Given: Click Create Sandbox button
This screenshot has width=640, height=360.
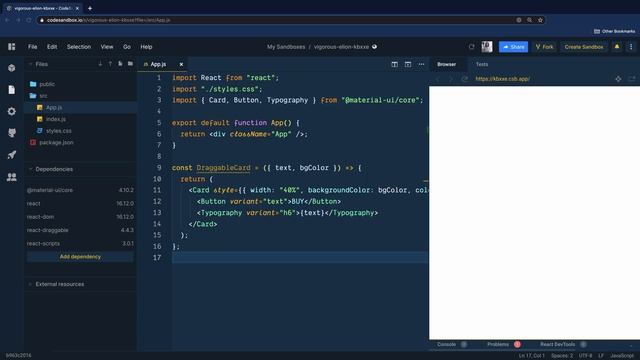Looking at the screenshot, I should [584, 47].
